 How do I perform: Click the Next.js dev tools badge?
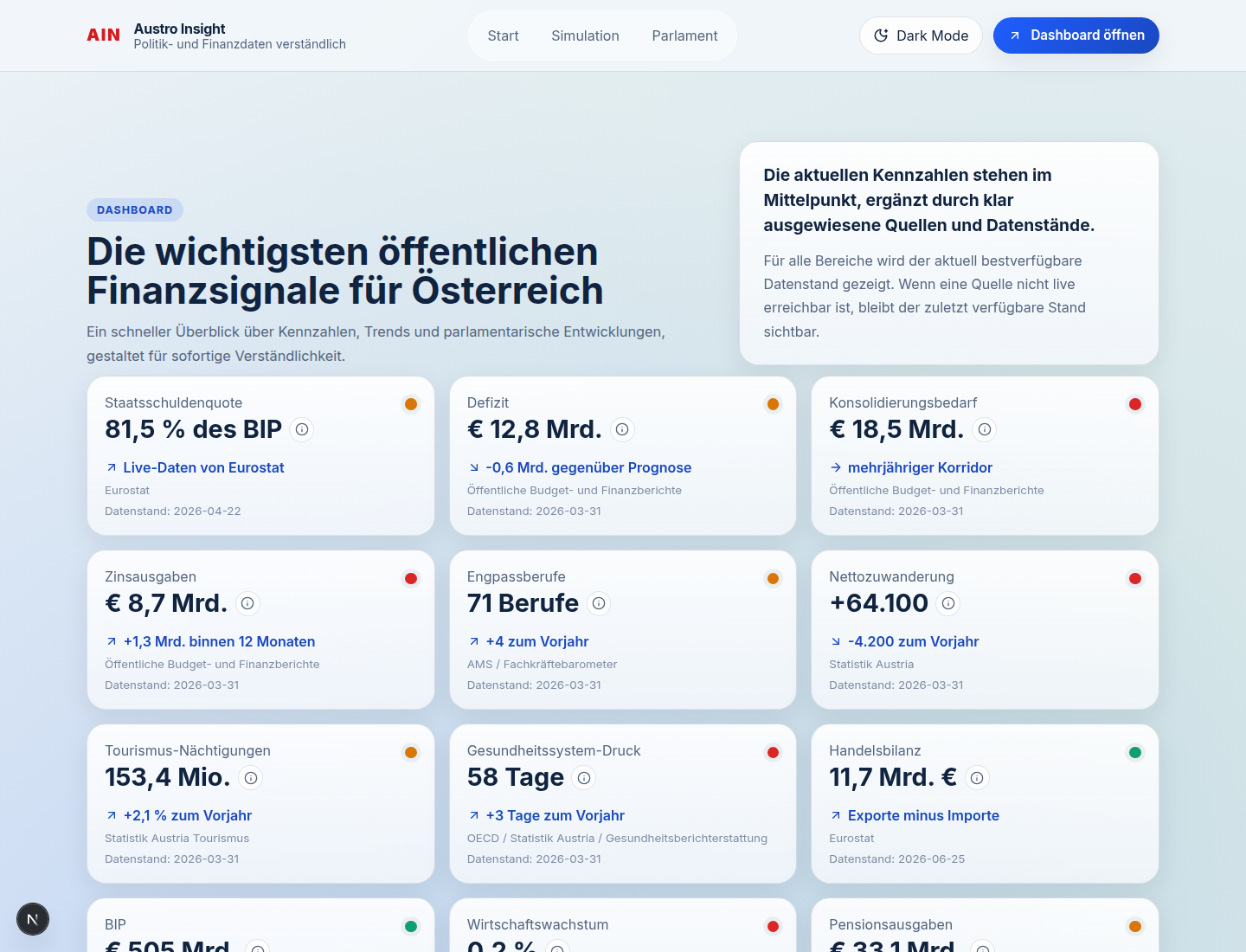[33, 919]
